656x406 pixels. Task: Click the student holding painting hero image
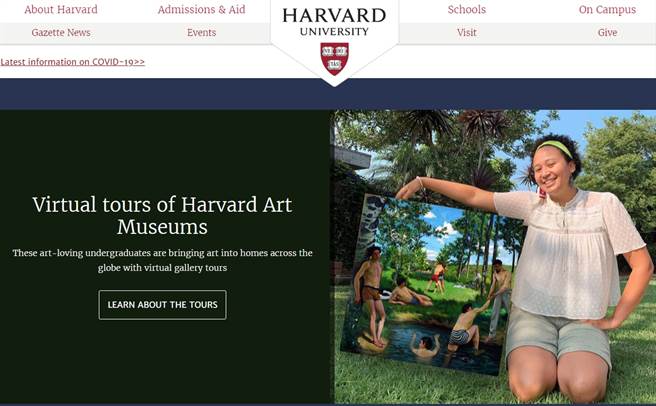tap(495, 257)
